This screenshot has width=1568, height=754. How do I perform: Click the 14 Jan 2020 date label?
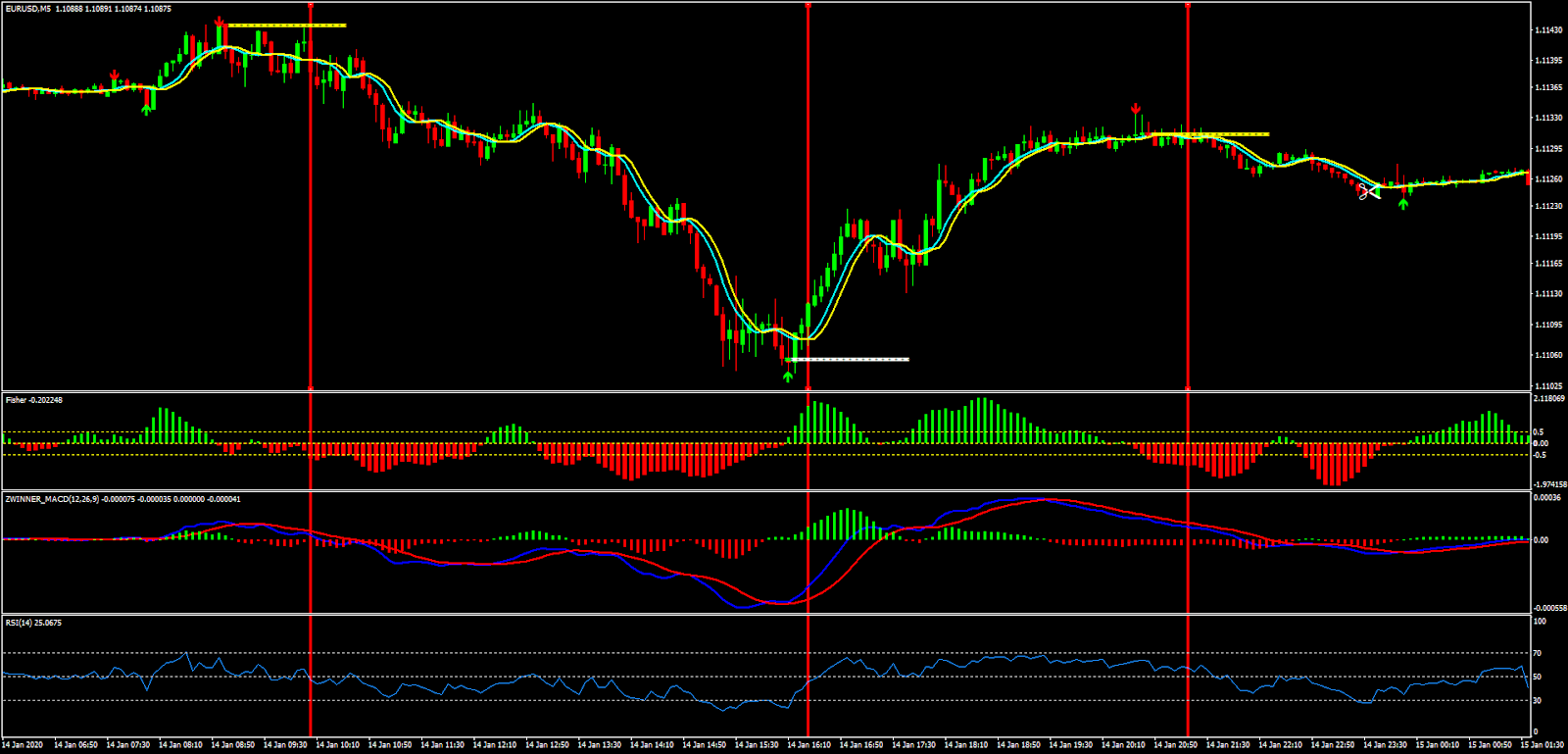[x=23, y=745]
